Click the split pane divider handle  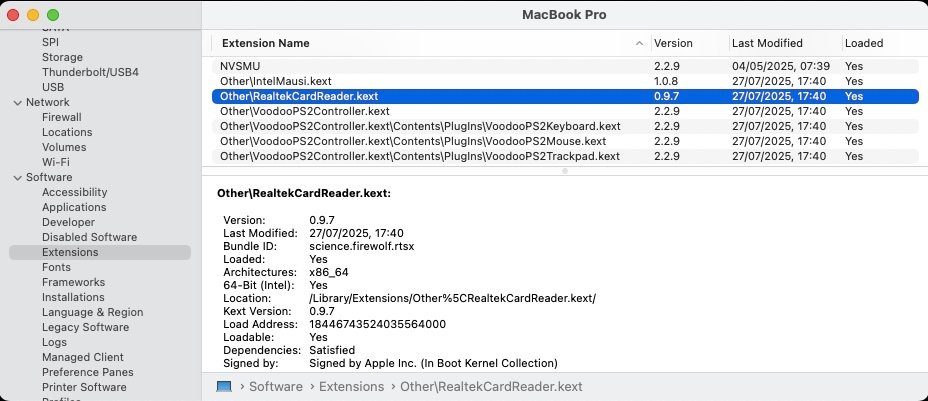tap(565, 171)
